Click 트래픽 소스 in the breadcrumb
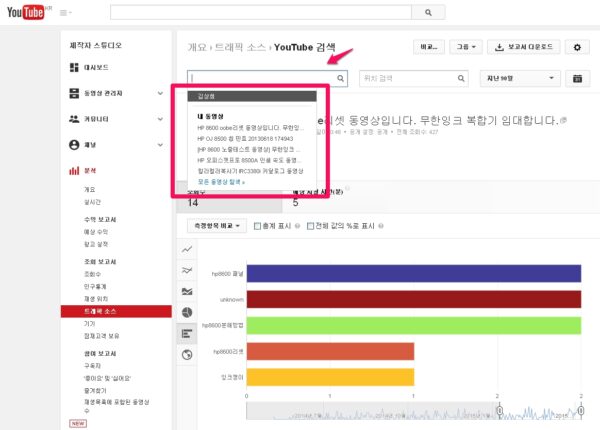 coord(240,47)
